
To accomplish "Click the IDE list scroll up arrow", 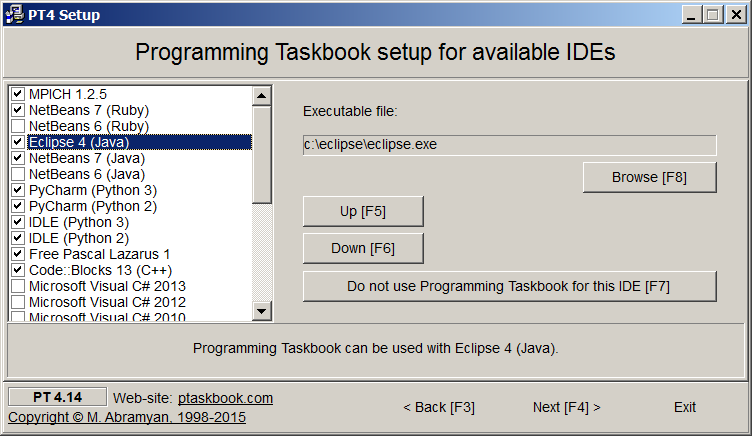I will pyautogui.click(x=261, y=96).
